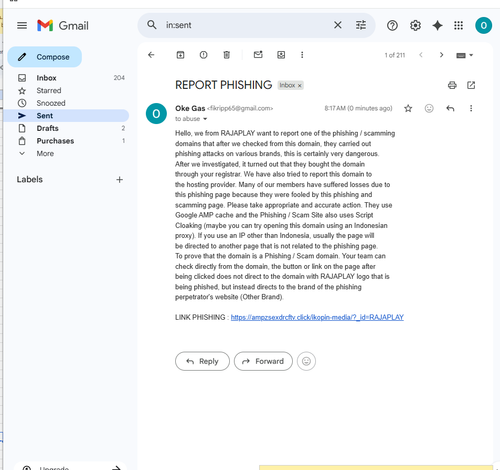Click the Gmail logo
Screen dimensions: 500x470
pyautogui.click(x=63, y=25)
